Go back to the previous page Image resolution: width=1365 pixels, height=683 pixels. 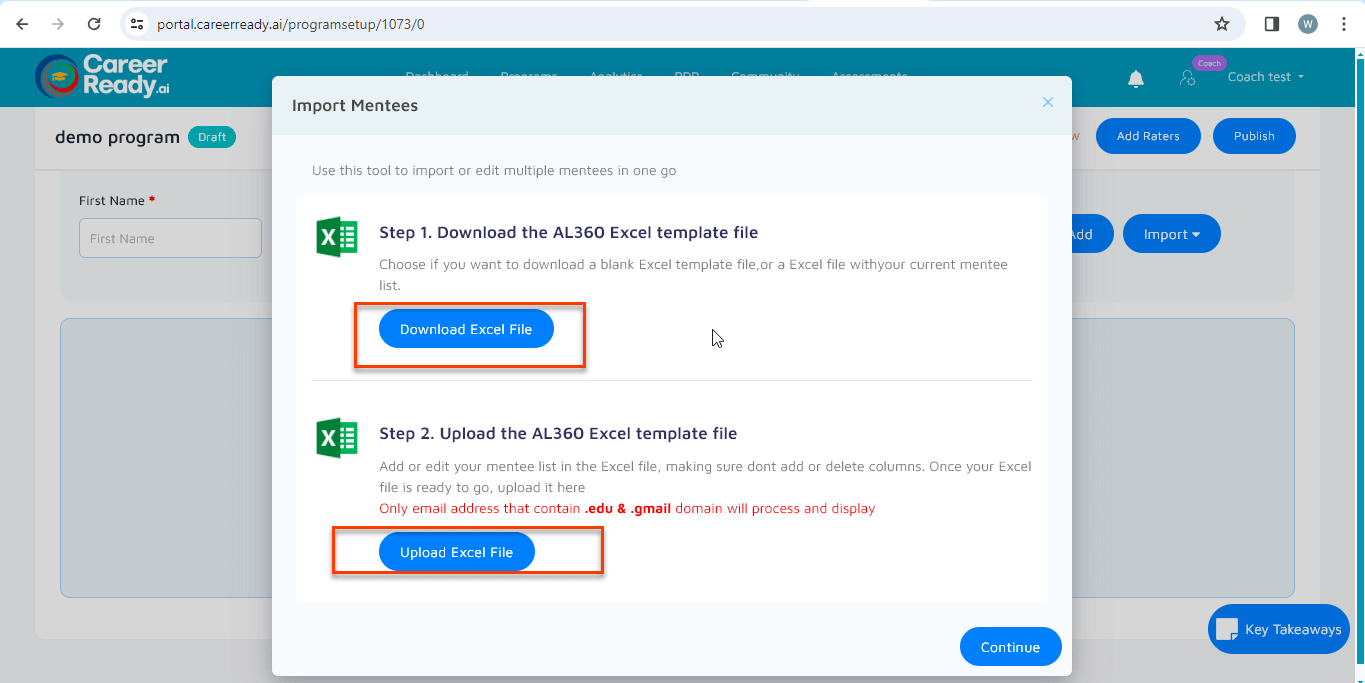pos(22,24)
